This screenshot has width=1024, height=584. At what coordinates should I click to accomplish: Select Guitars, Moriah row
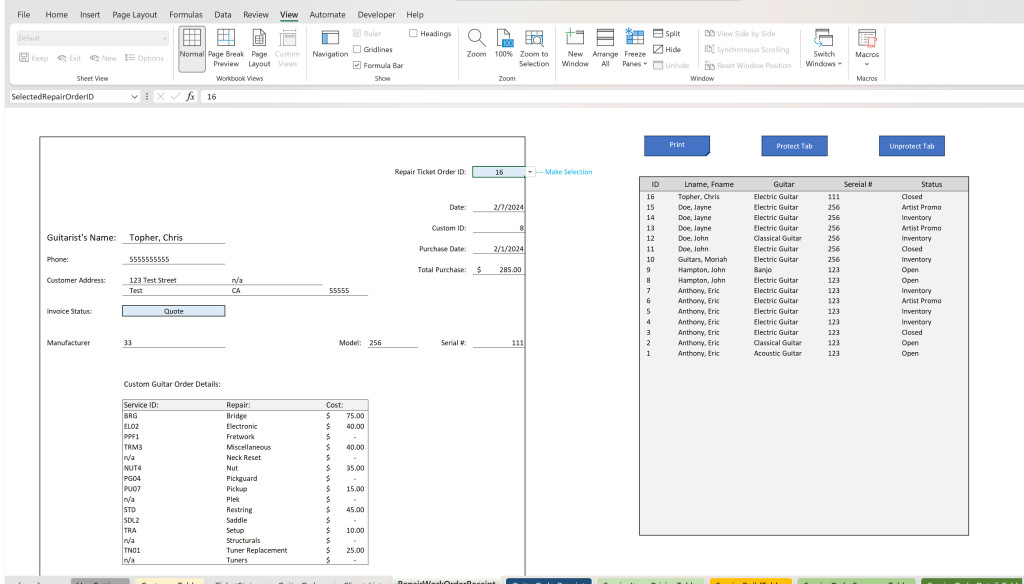click(x=803, y=259)
